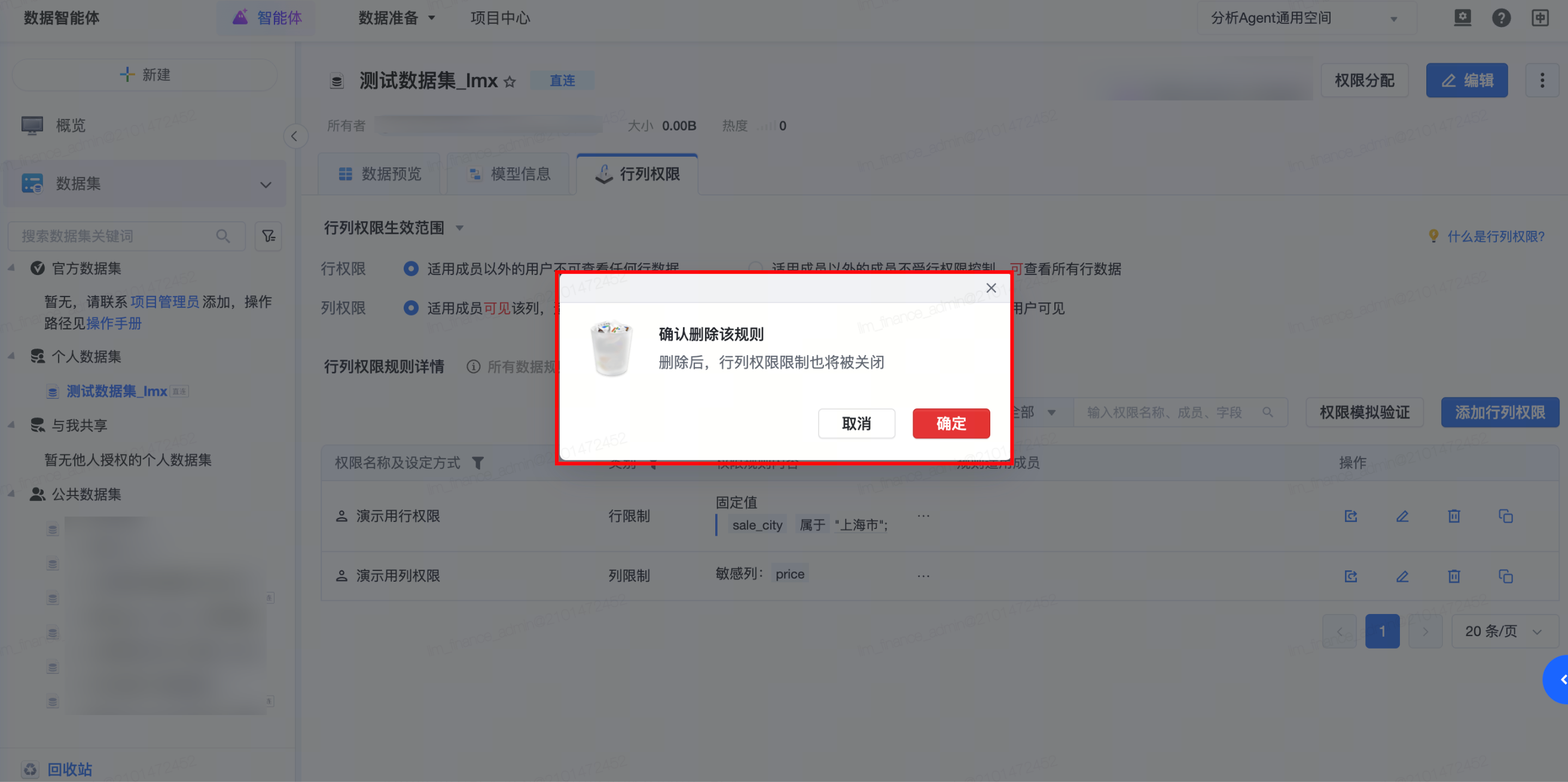Open the 分析Agent通用空间 workspace dropdown

click(x=1306, y=19)
